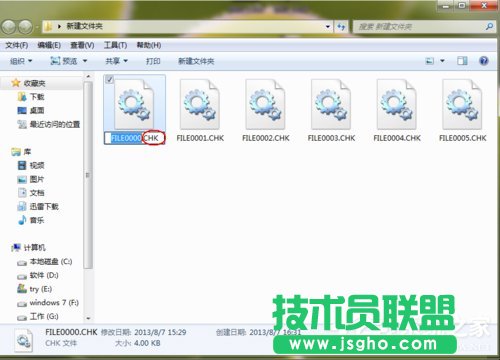500x360 pixels.
Task: Toggle the preview pane icon
Action: pos(462,61)
